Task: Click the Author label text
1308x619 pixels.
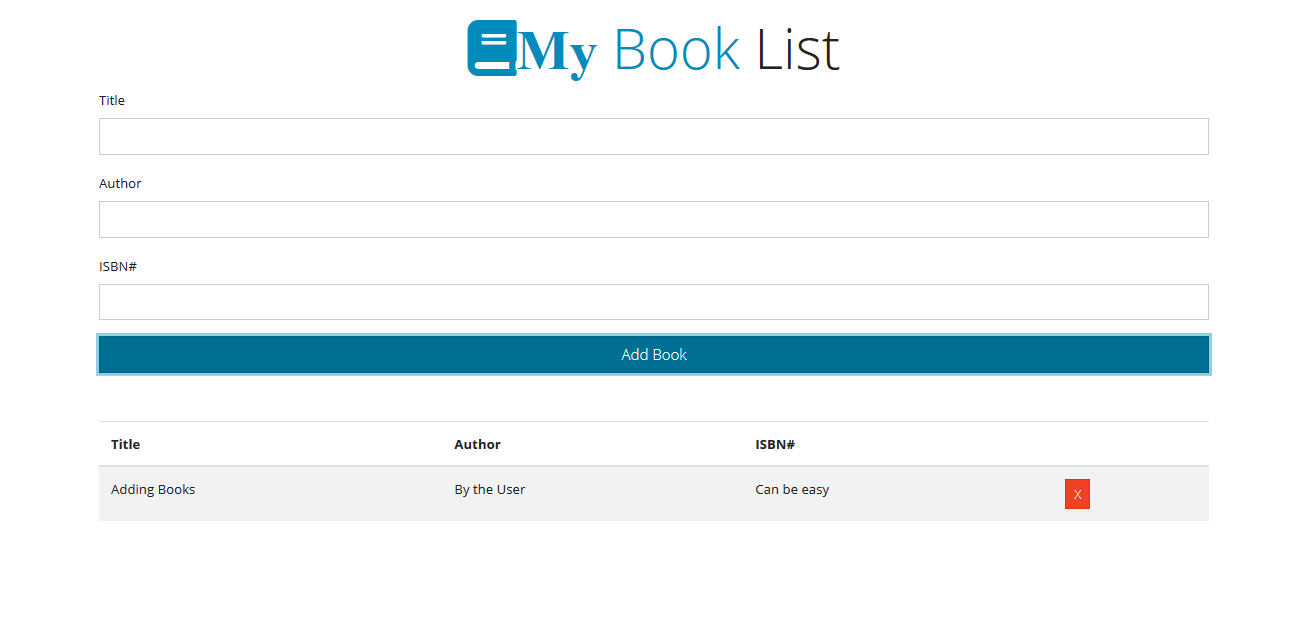Action: tap(120, 183)
